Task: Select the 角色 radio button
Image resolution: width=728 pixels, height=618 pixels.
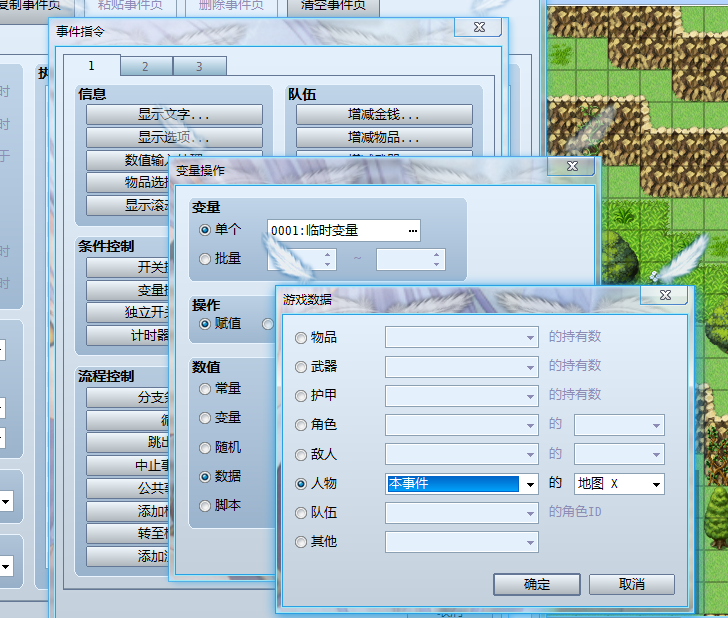Action: (301, 425)
